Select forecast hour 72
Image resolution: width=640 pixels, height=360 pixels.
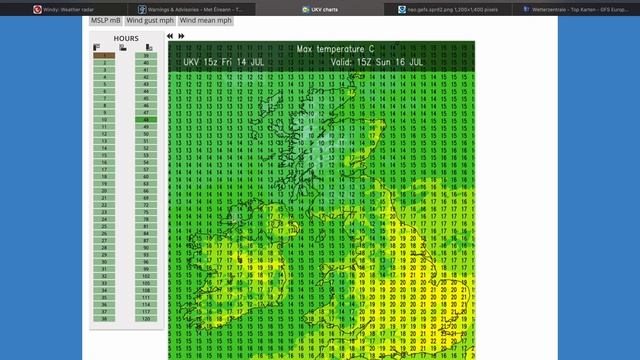(146, 205)
